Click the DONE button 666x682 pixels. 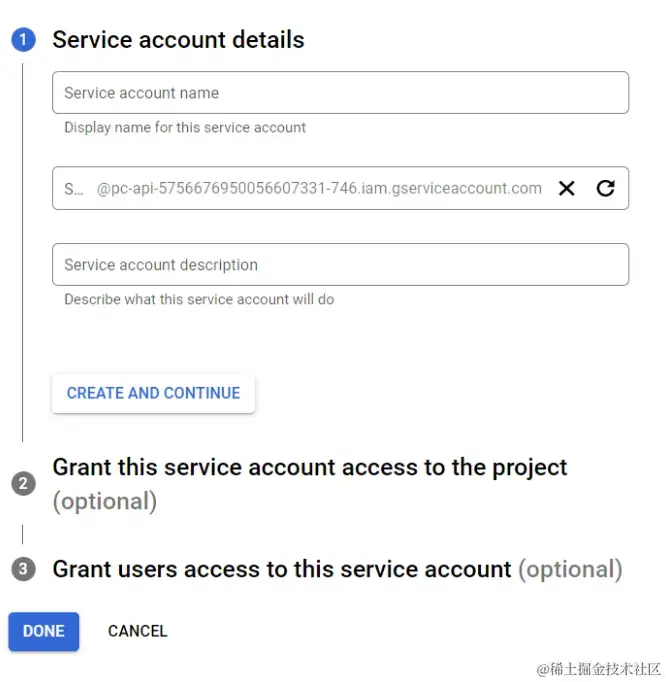point(44,631)
